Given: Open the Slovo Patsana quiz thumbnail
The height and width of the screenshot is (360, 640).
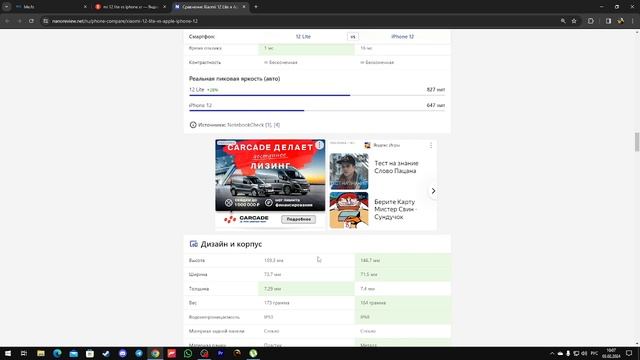Looking at the screenshot, I should (x=349, y=171).
